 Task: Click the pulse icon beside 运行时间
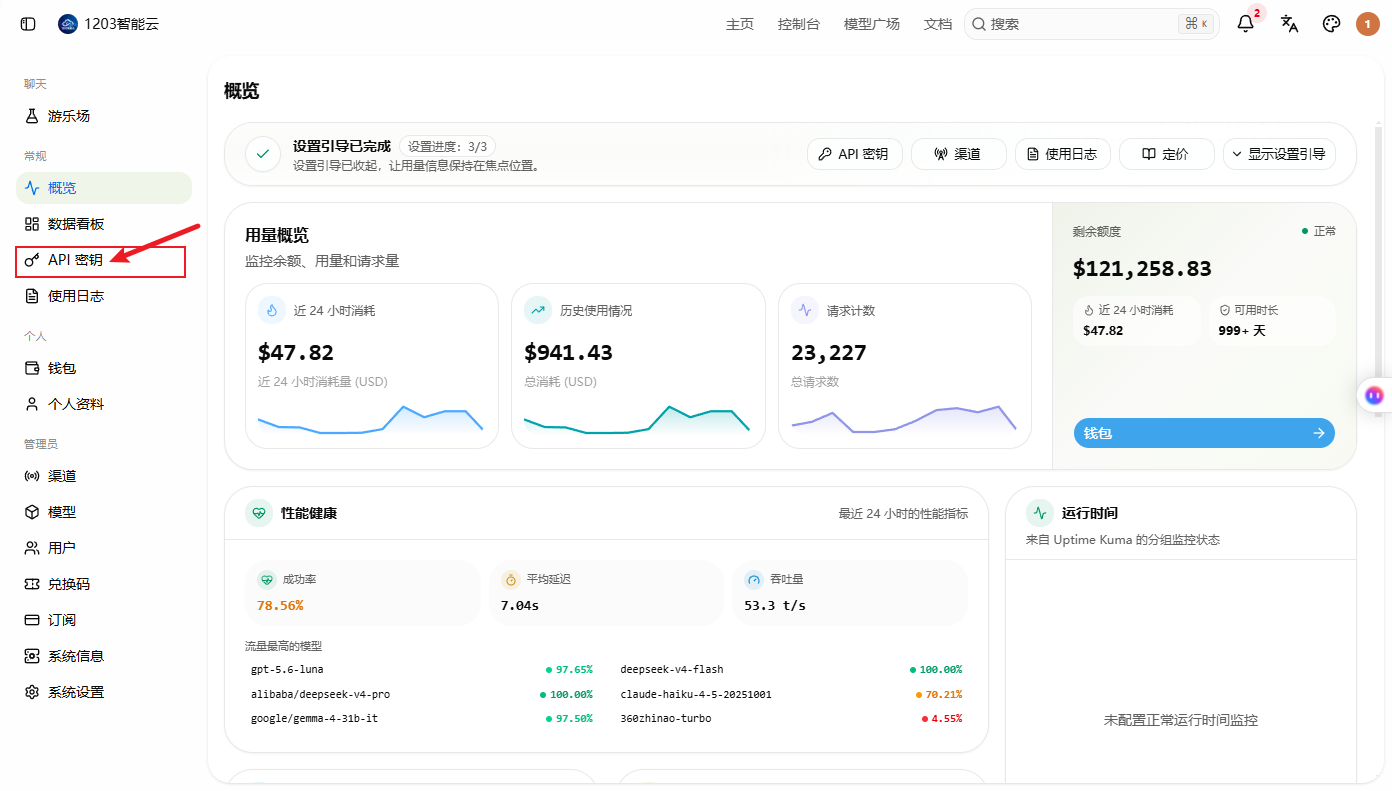1040,513
